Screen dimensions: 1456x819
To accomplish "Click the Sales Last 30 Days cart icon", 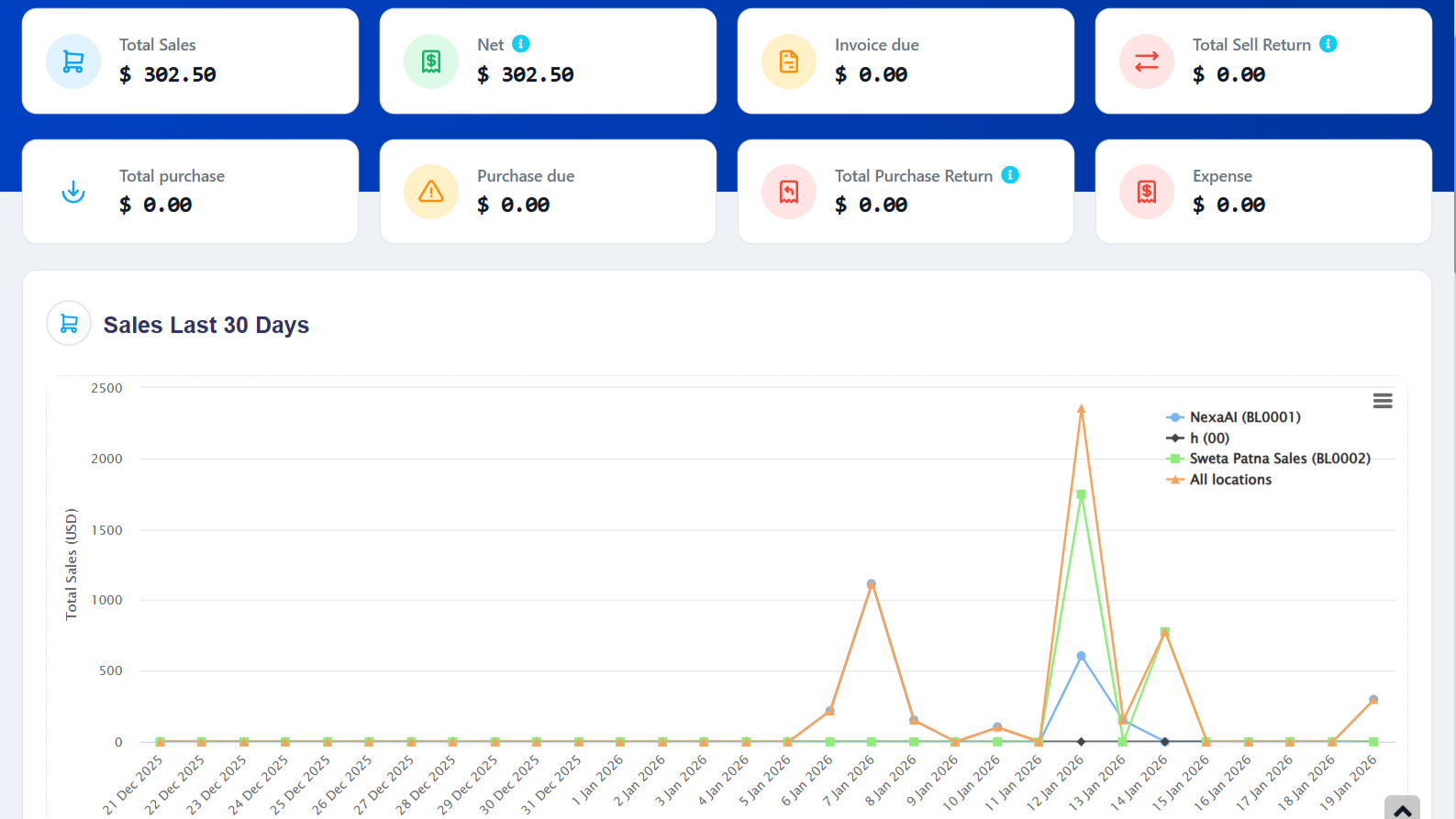I will (x=69, y=324).
